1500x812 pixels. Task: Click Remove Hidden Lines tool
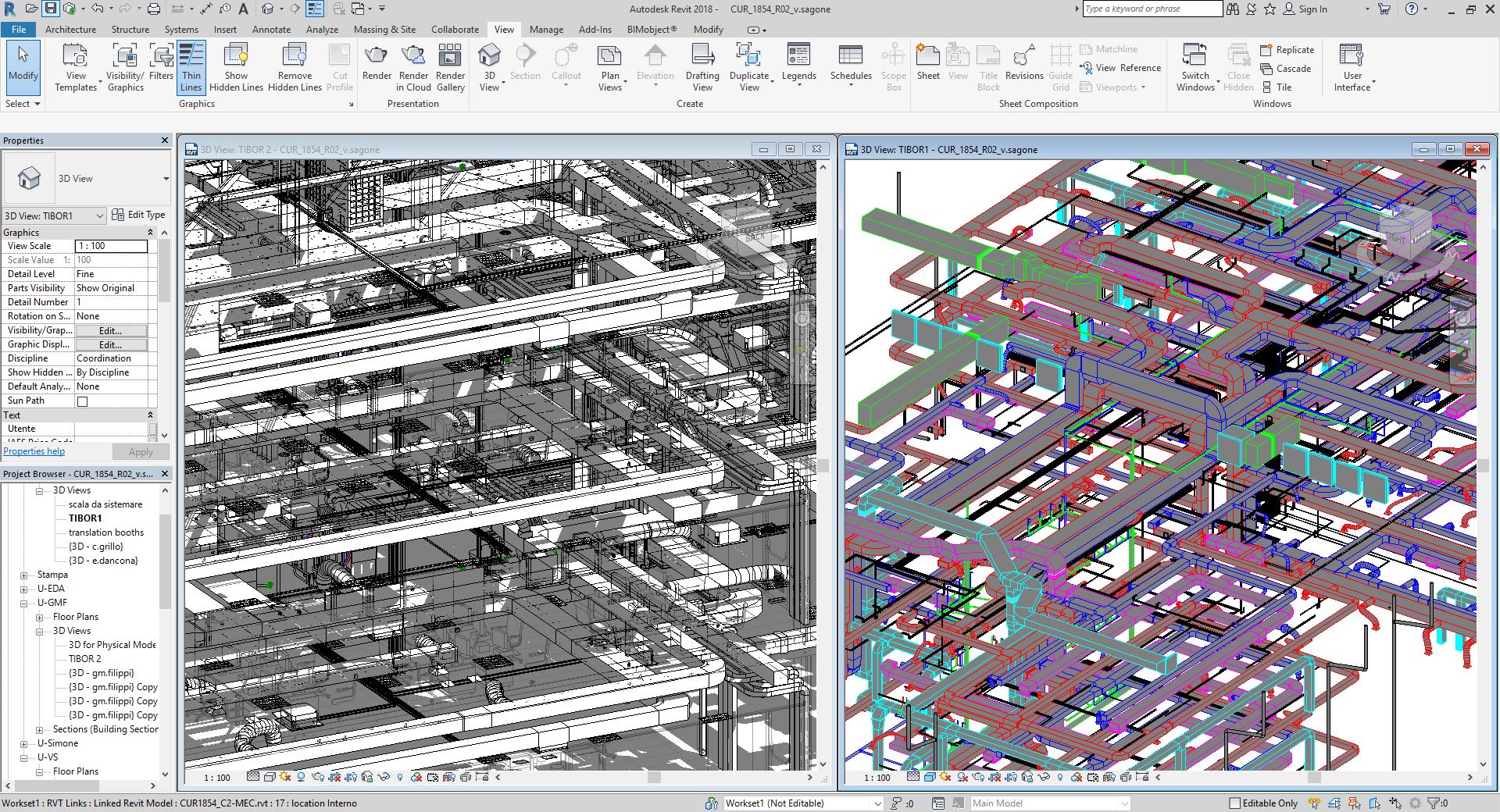tap(295, 68)
